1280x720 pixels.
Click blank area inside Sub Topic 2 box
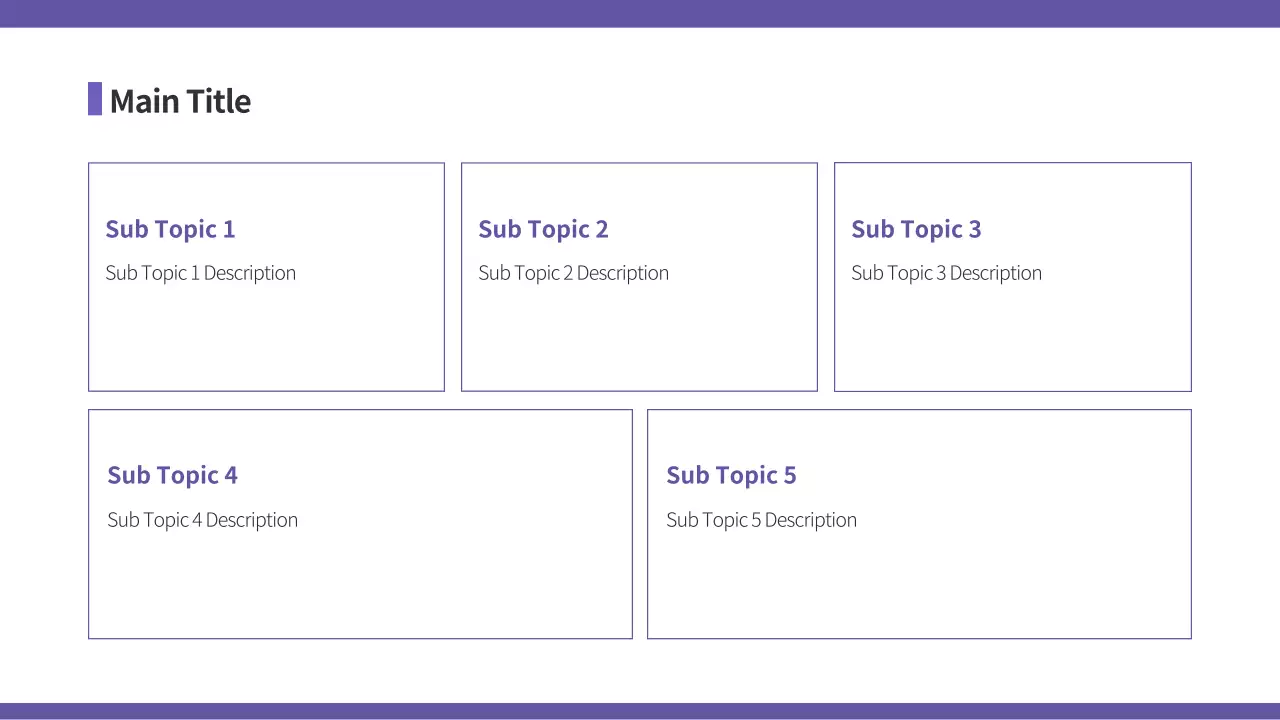point(639,340)
